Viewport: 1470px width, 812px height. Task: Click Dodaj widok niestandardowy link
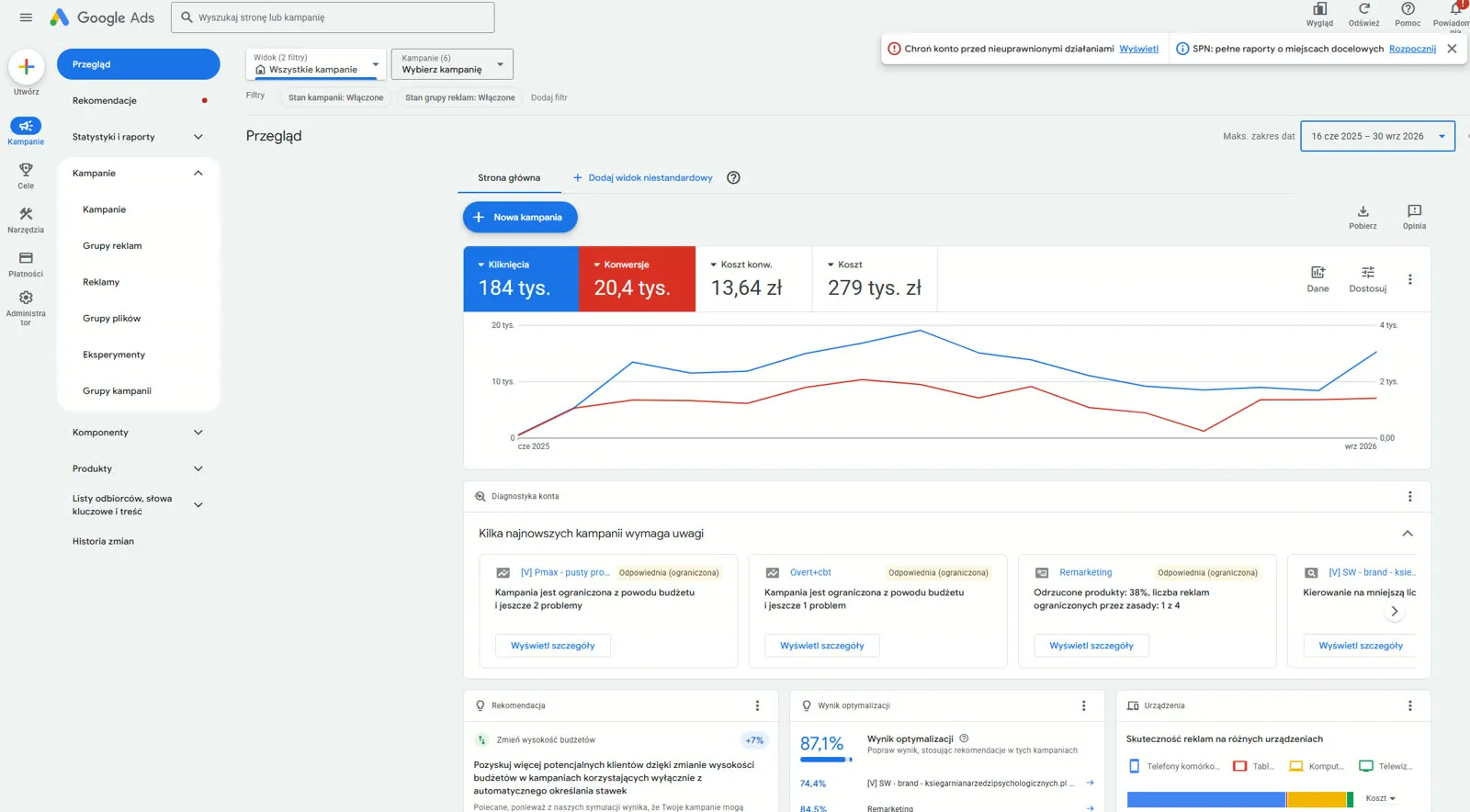coord(643,178)
